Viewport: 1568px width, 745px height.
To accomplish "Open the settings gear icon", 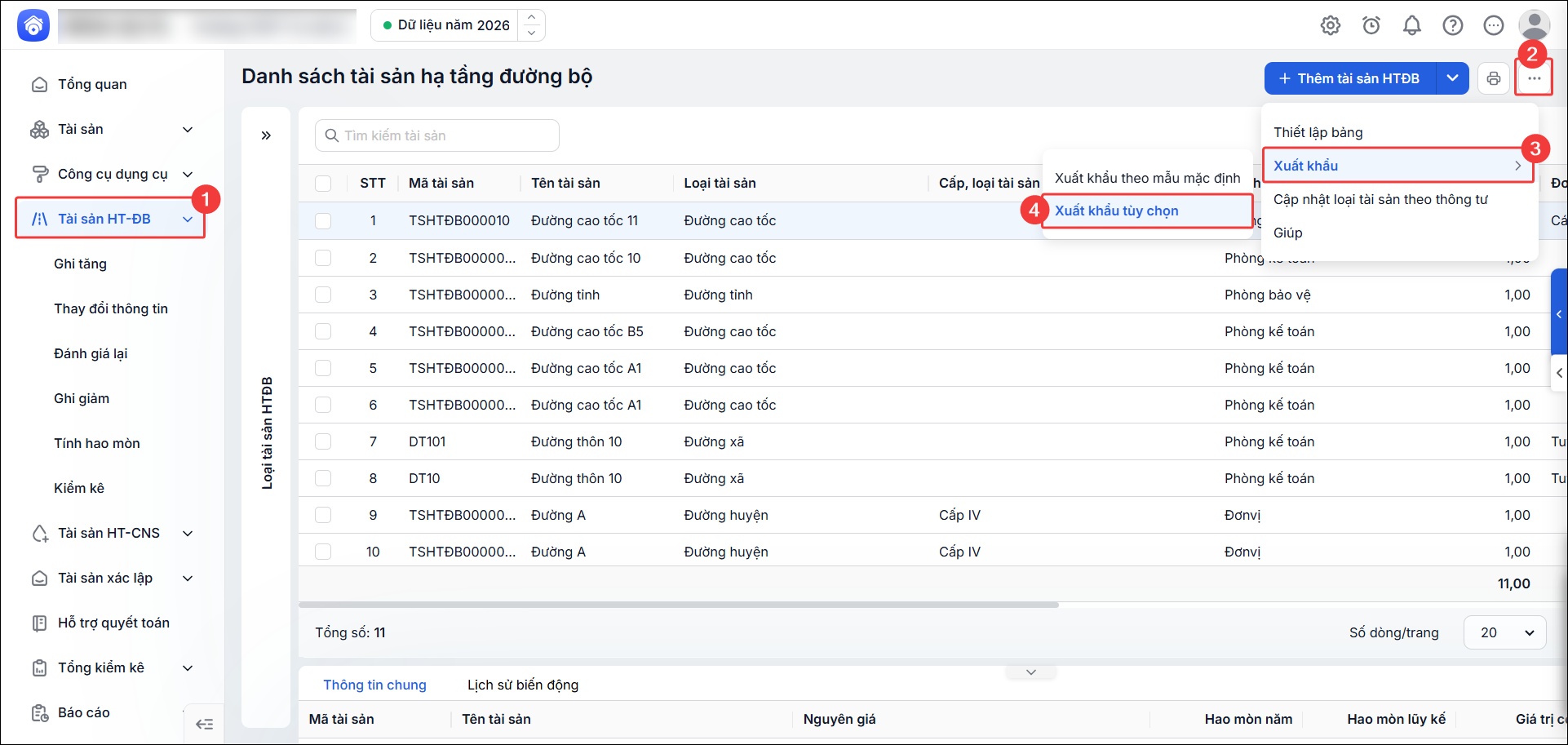I will [x=1331, y=25].
